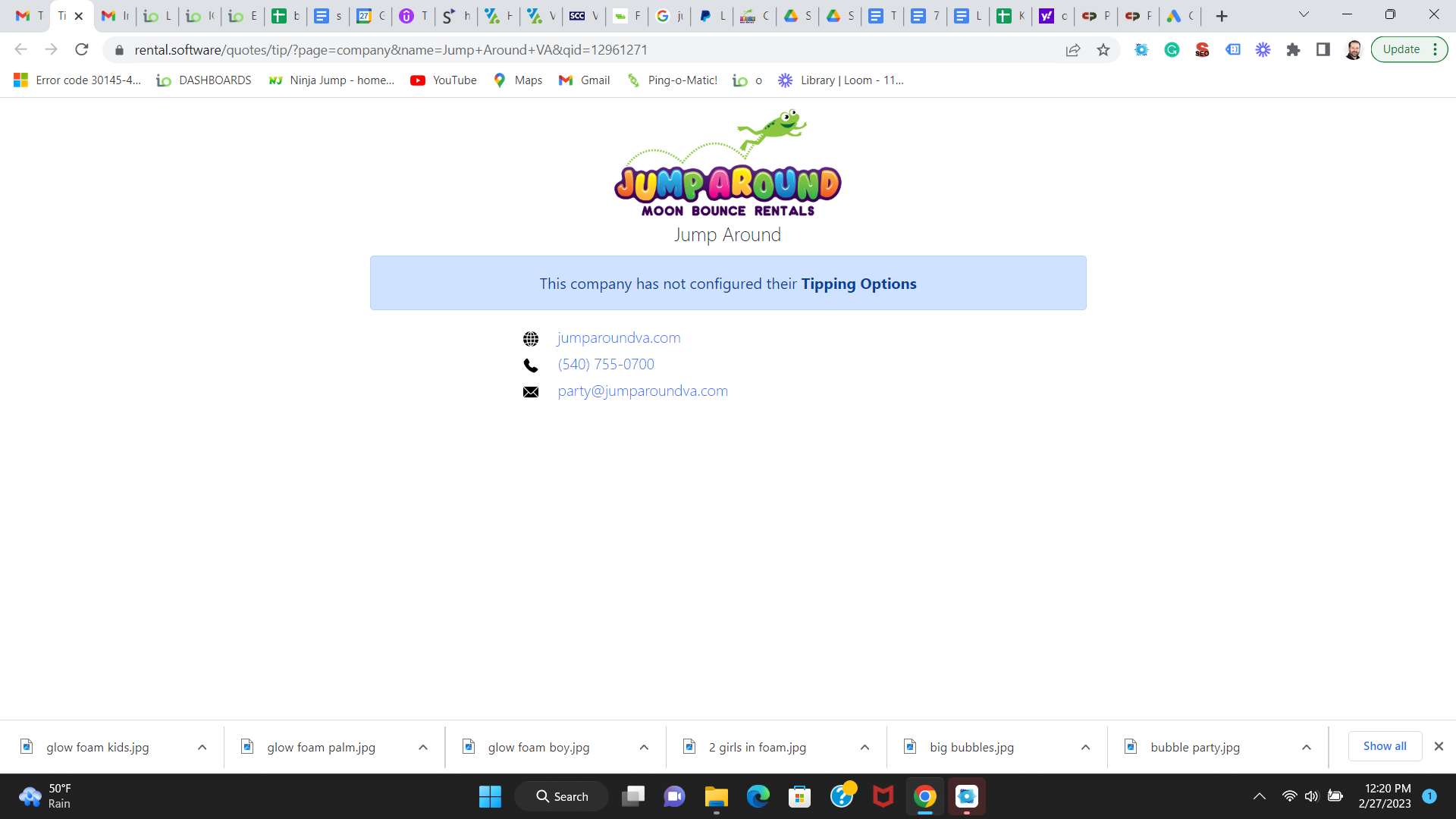1456x819 pixels.
Task: Open the Chrome profile avatar
Action: 1354,50
